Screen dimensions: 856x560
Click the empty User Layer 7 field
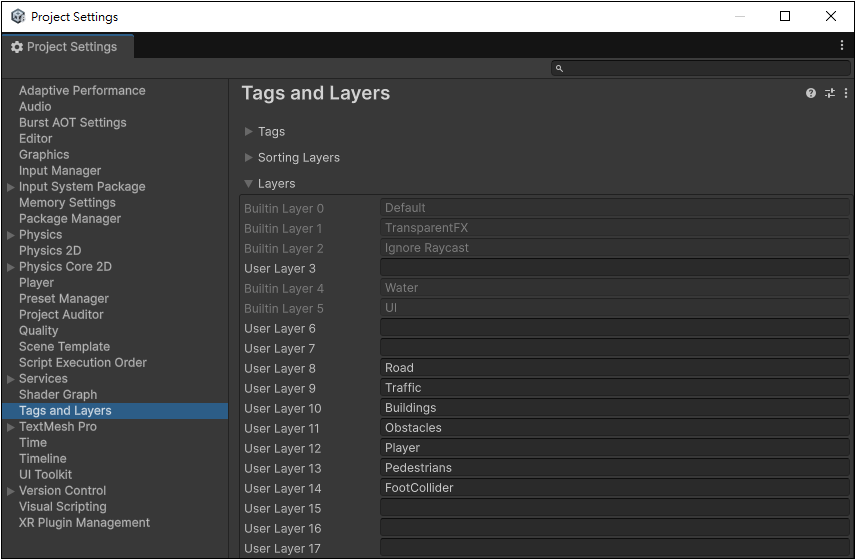[x=615, y=348]
